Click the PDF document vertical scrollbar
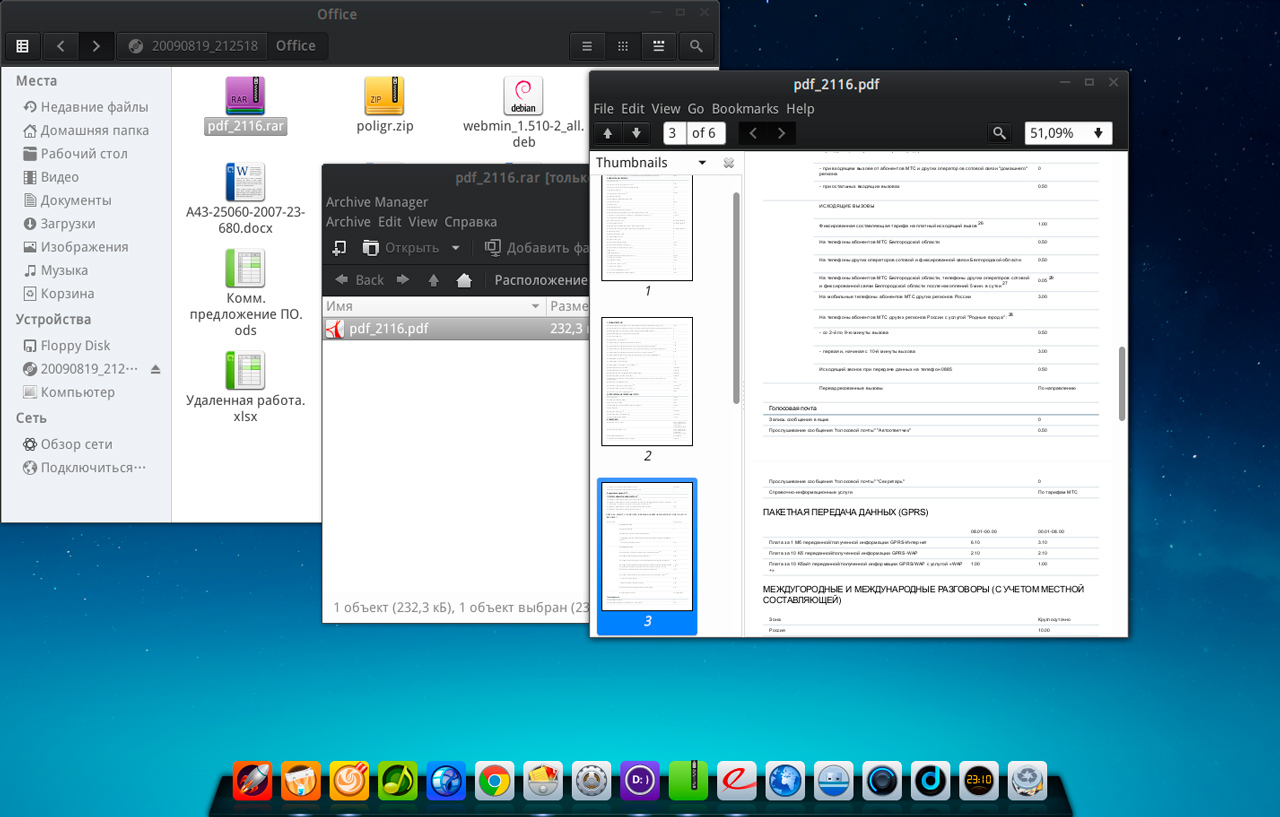Viewport: 1280px width, 817px height. point(1121,383)
